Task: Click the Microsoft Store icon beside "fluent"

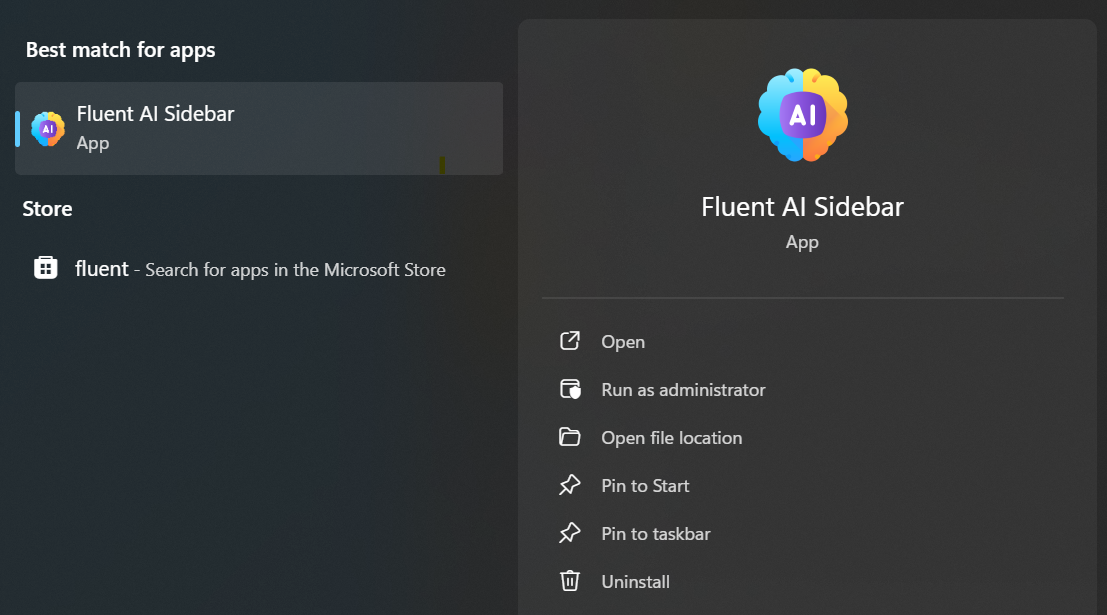Action: (45, 268)
